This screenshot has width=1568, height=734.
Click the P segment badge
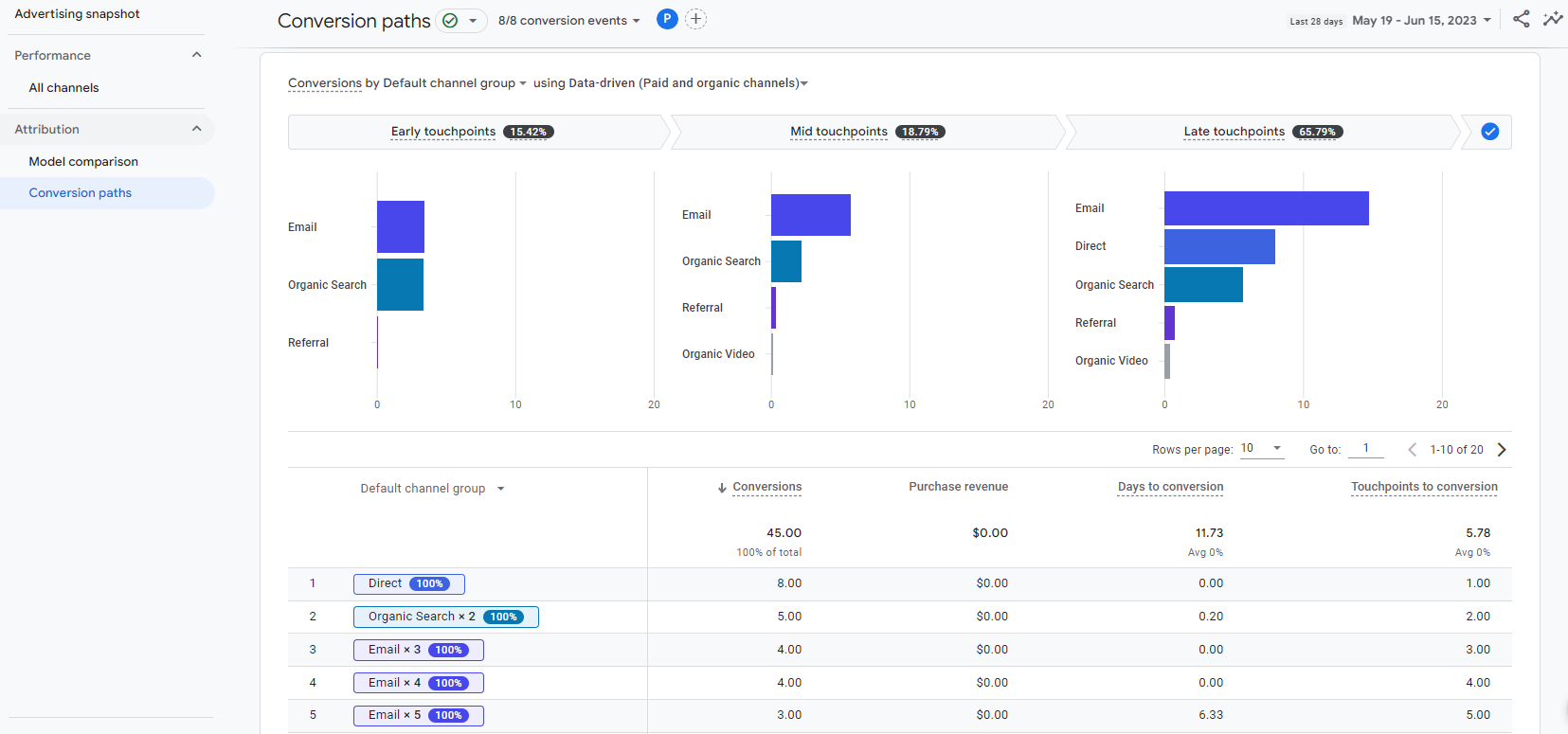(667, 19)
